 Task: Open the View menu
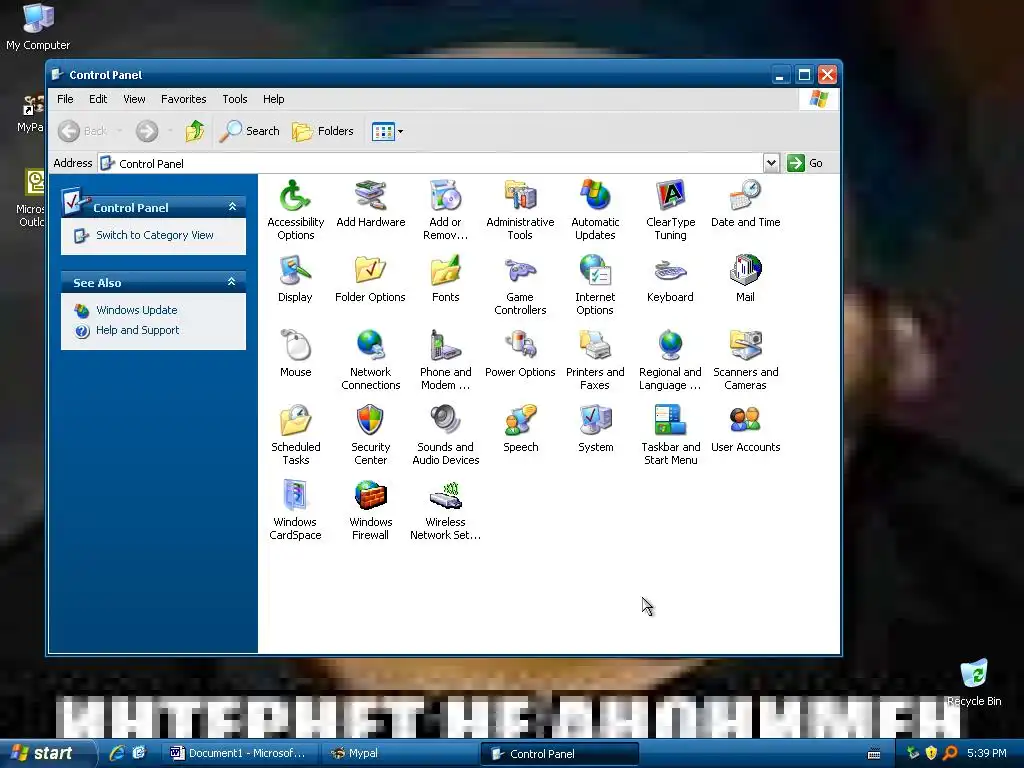[x=134, y=99]
